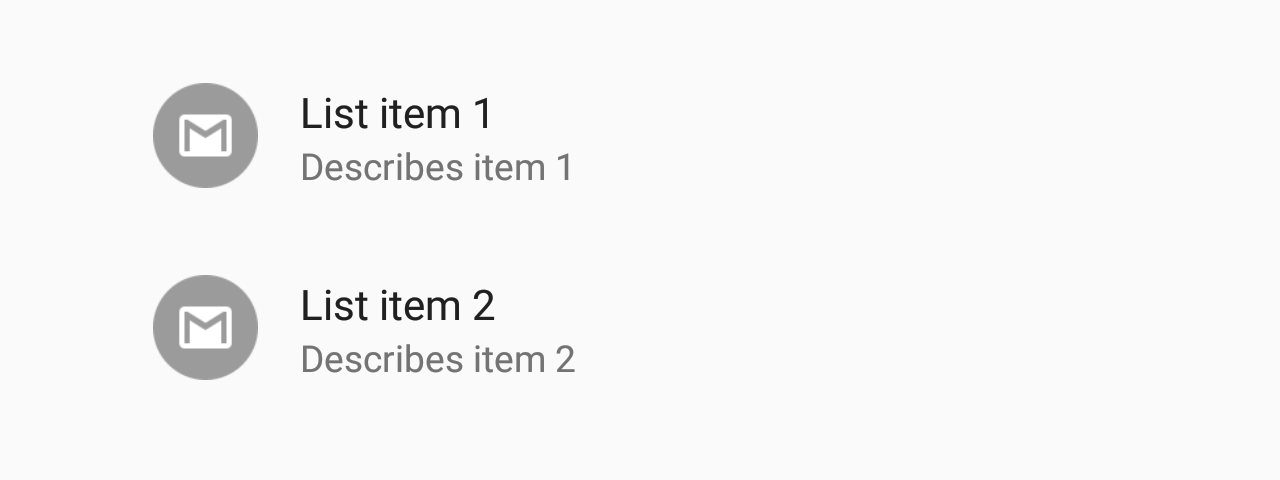The height and width of the screenshot is (480, 1280).
Task: Click the mail icon beside List item 2
Action: pos(205,327)
